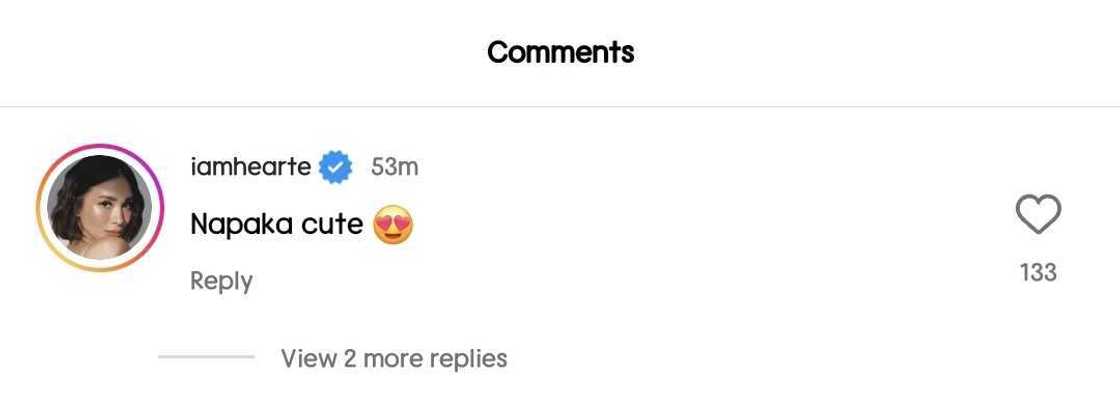The image size is (1120, 416).
Task: Open the 133 likes count
Action: click(x=1038, y=272)
